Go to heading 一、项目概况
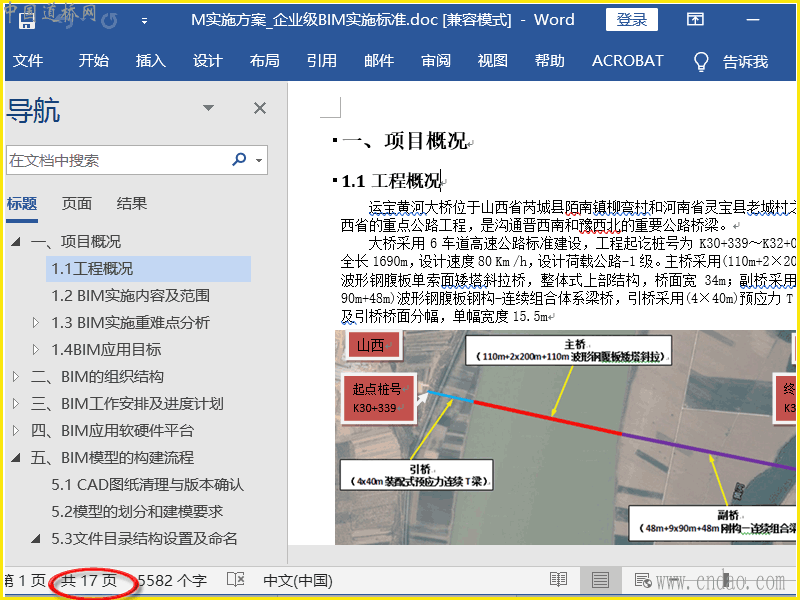800x600 pixels. click(x=76, y=241)
